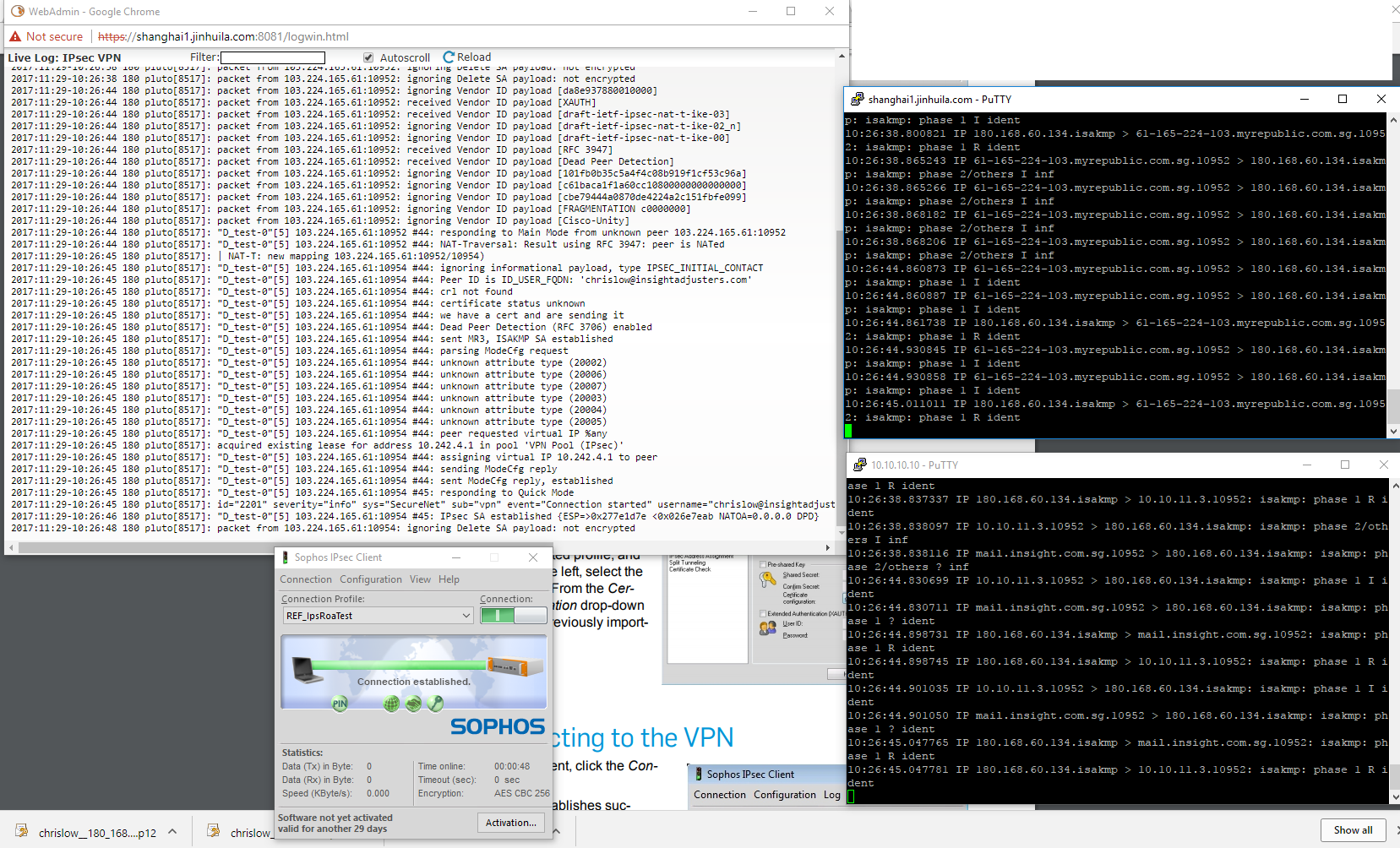
Task: Open the Help menu in Sophos client
Action: pyautogui.click(x=449, y=579)
